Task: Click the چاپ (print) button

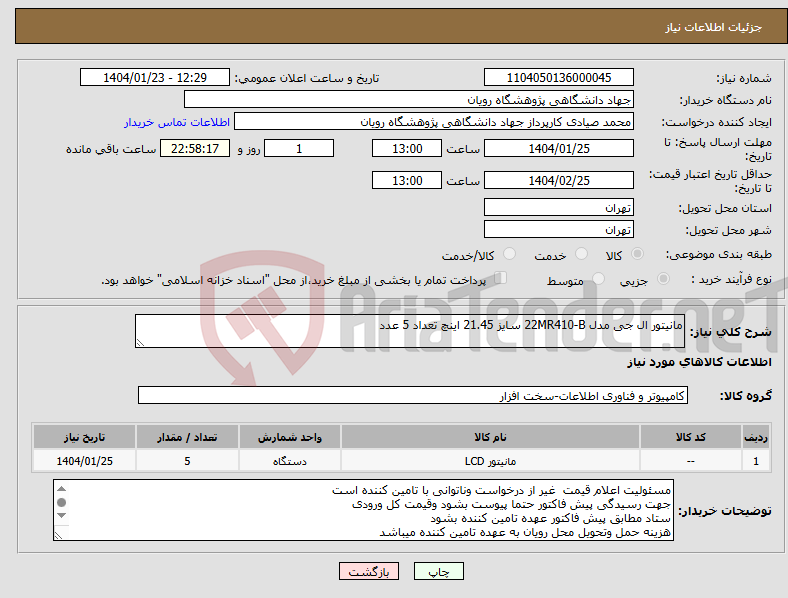Action: click(x=438, y=571)
